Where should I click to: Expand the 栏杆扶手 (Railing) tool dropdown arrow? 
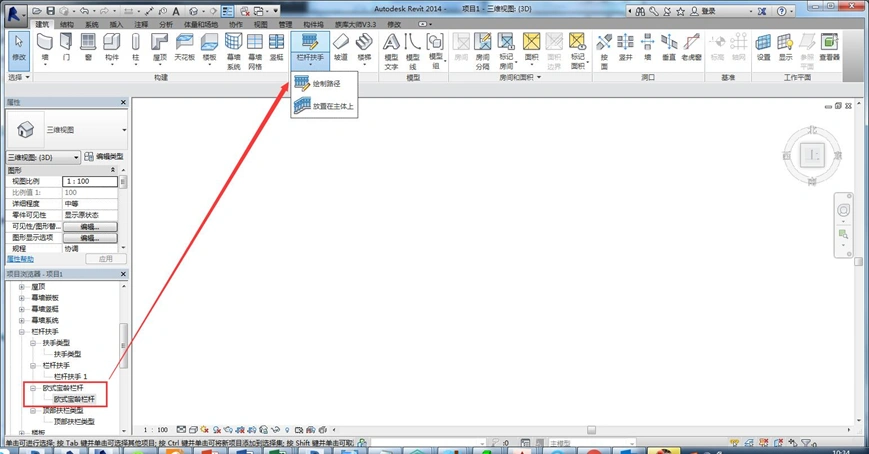(310, 64)
